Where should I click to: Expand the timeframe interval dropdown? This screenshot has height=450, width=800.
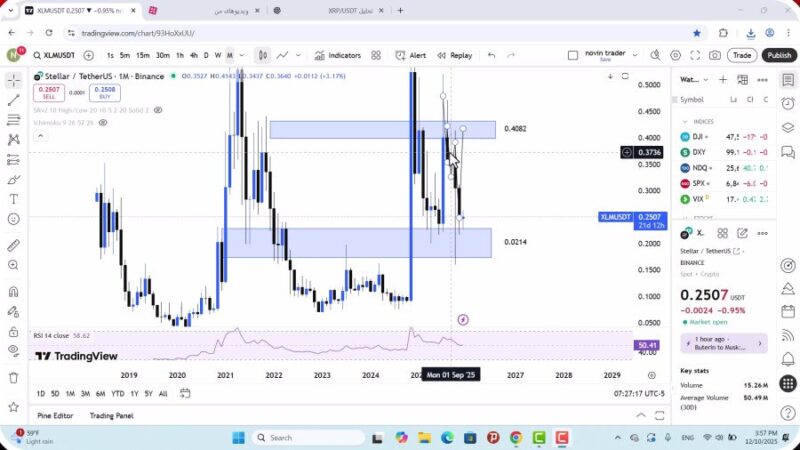pos(243,55)
